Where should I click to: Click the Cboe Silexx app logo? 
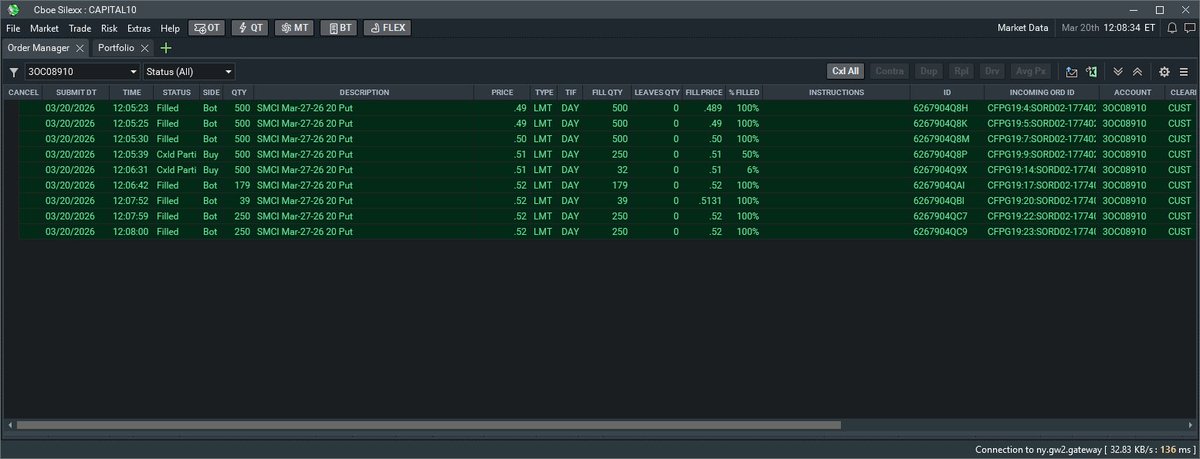[x=13, y=9]
